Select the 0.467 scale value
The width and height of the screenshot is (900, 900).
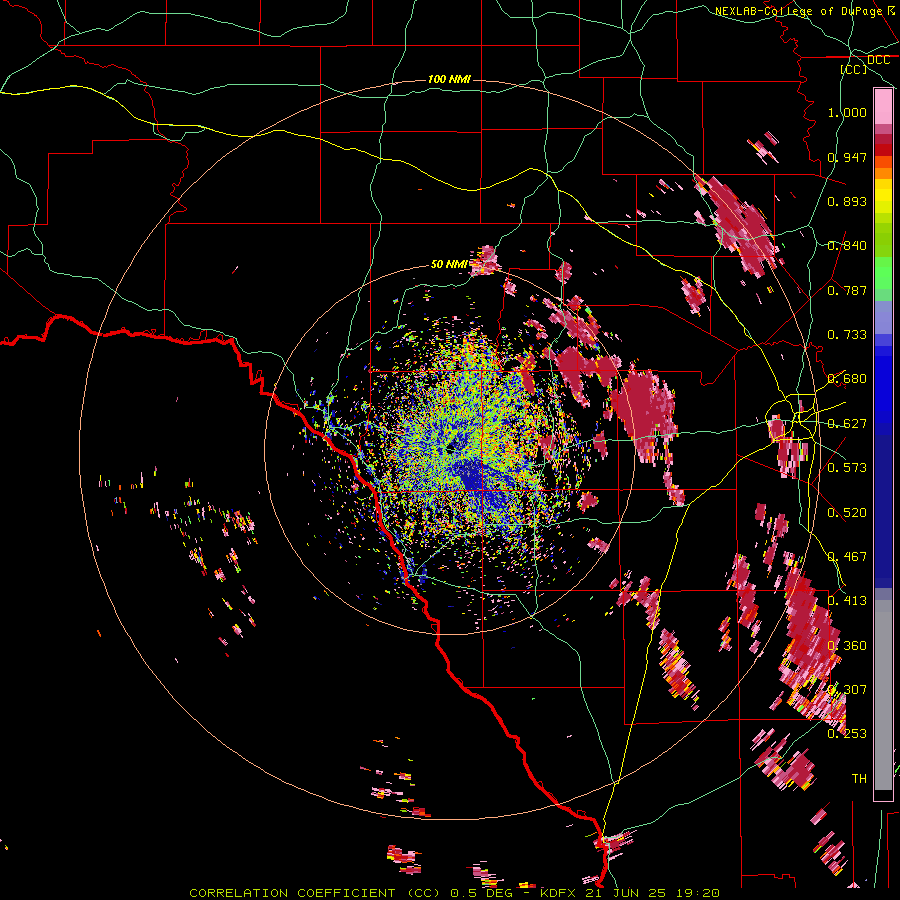[x=847, y=557]
